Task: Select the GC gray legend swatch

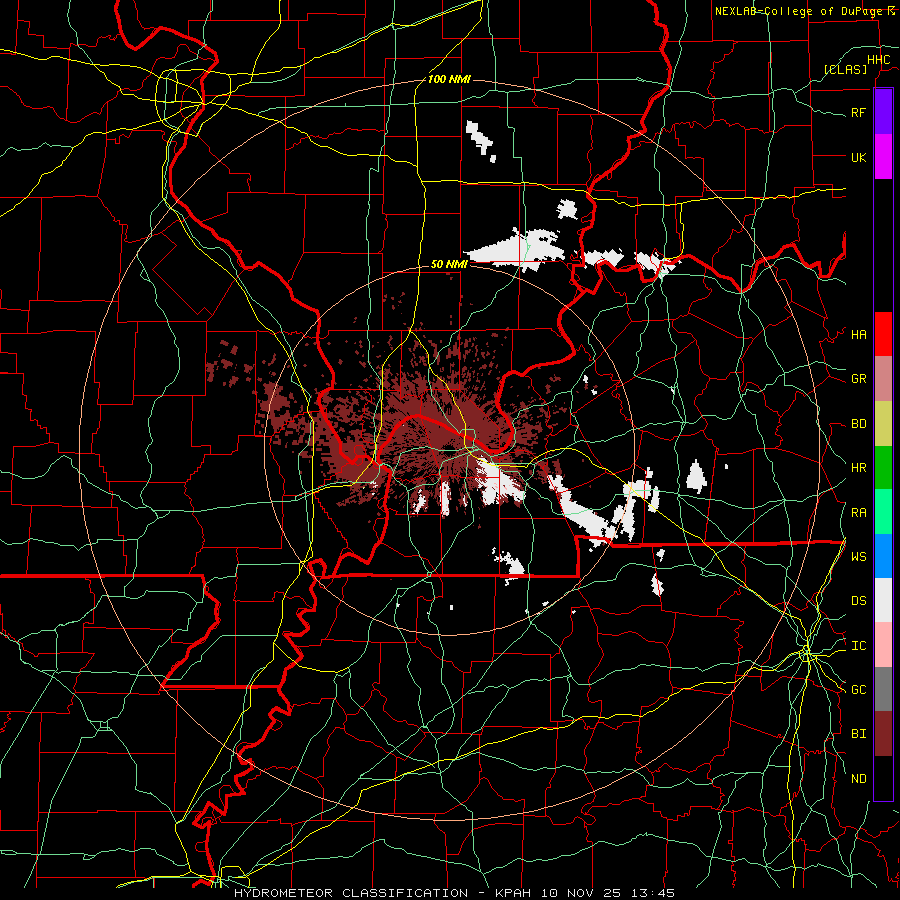Action: [883, 689]
